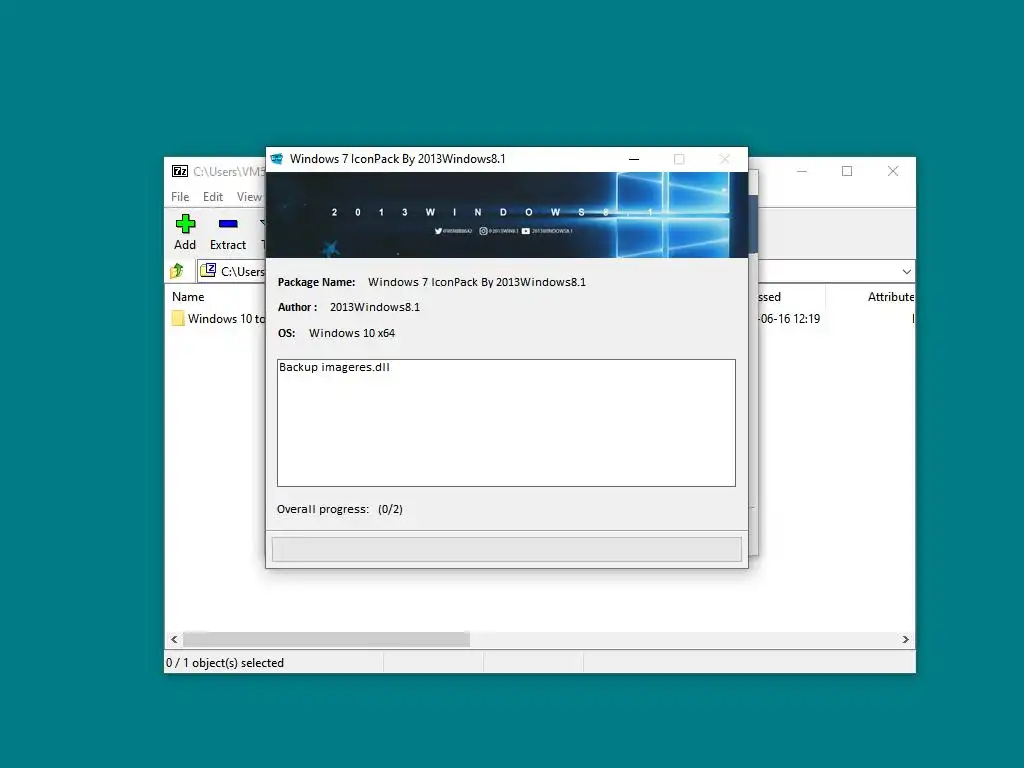Minimize the Windows 7 IconPack installer window

tap(633, 159)
